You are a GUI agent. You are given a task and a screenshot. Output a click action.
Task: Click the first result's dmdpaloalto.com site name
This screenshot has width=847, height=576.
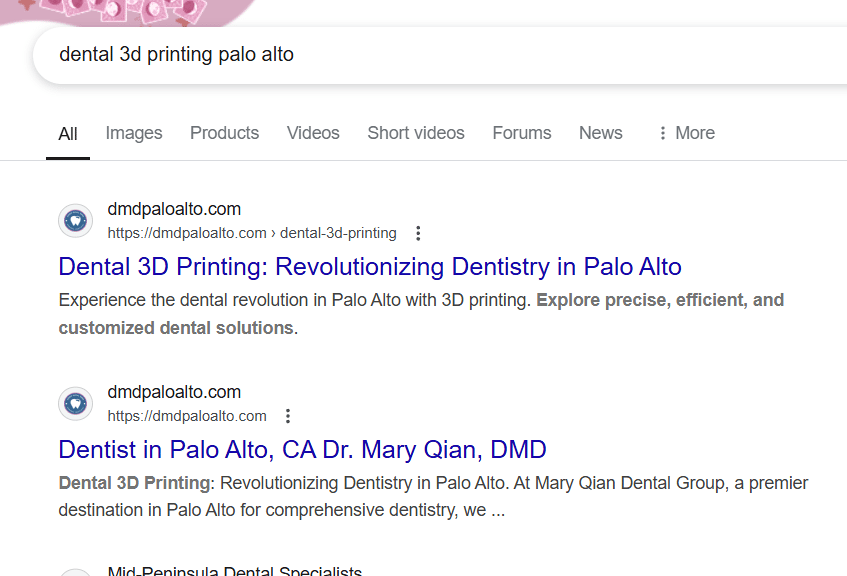pyautogui.click(x=174, y=209)
